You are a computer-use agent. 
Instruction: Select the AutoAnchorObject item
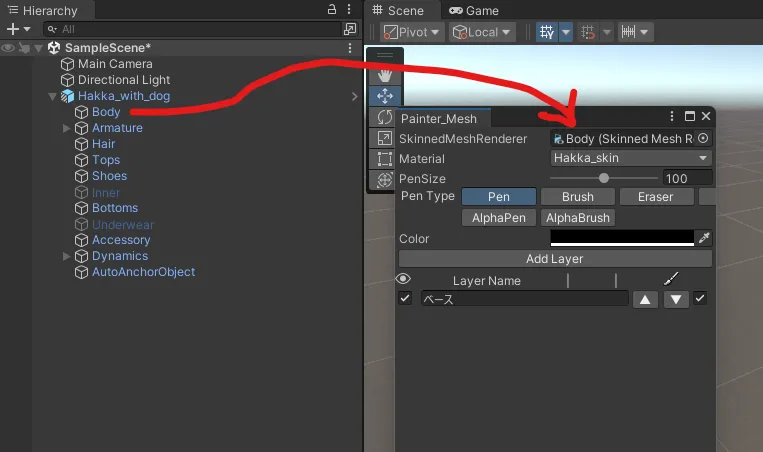click(x=143, y=272)
